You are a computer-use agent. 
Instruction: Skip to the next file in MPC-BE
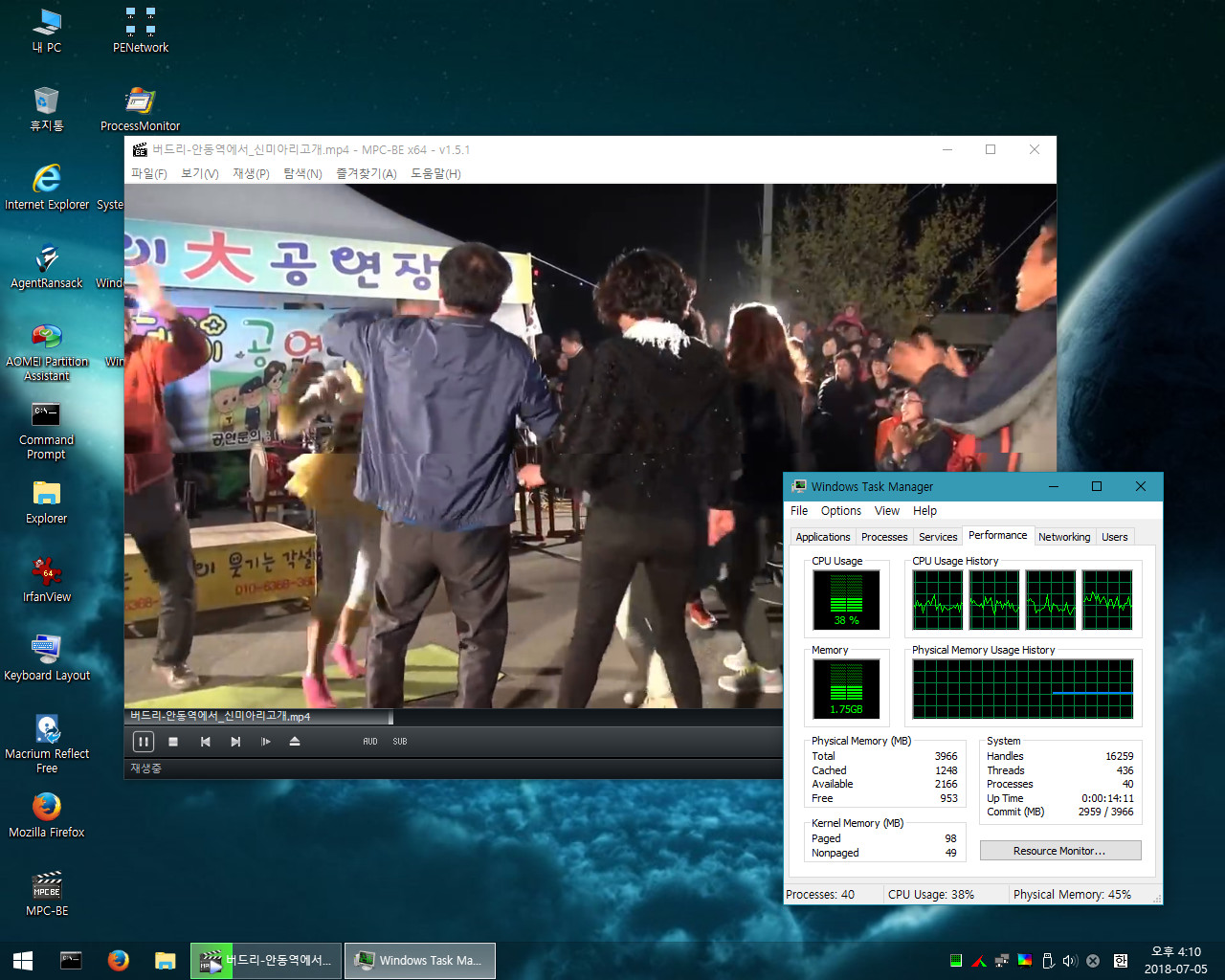pos(235,742)
